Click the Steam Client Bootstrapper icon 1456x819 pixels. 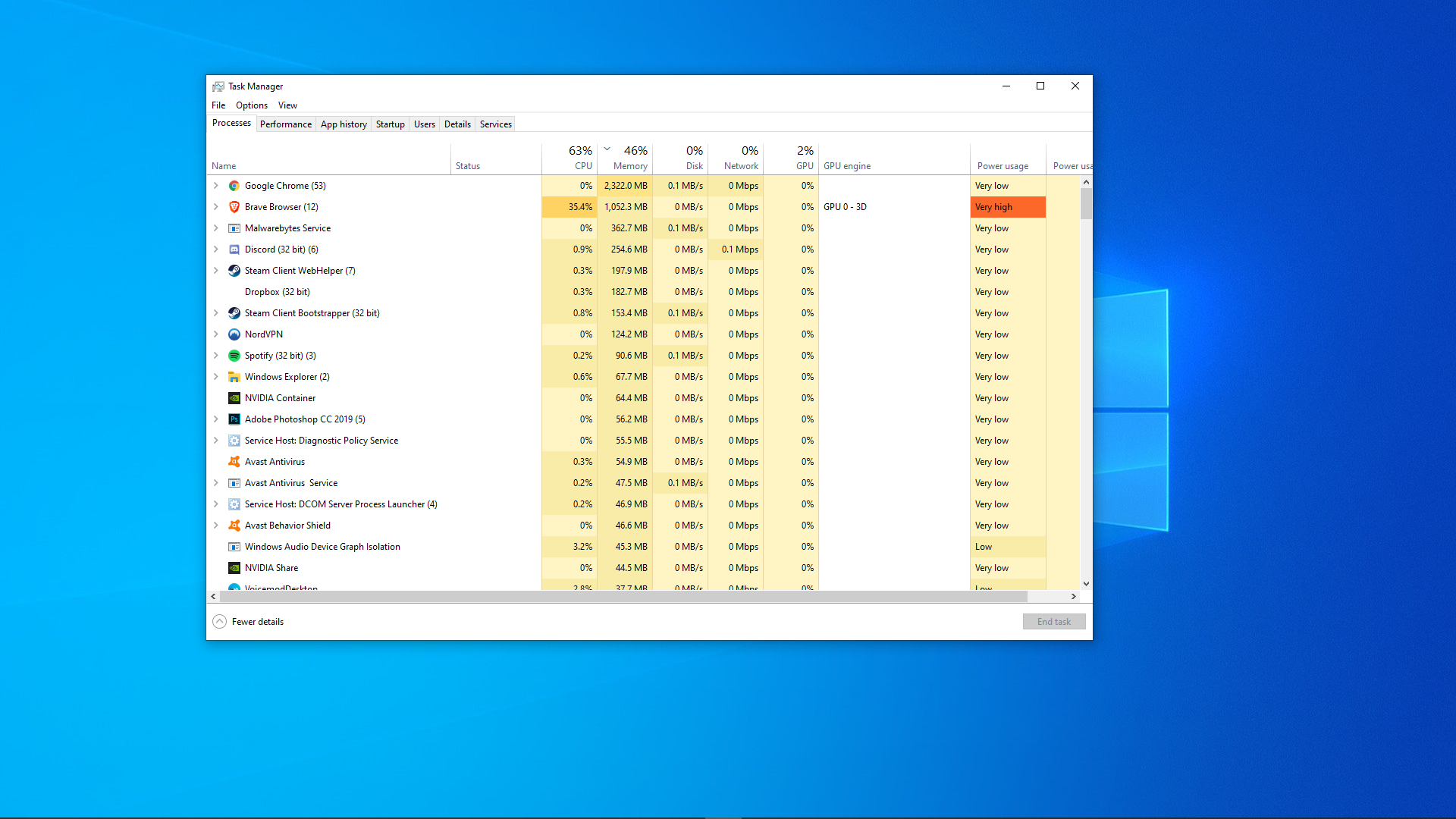234,313
